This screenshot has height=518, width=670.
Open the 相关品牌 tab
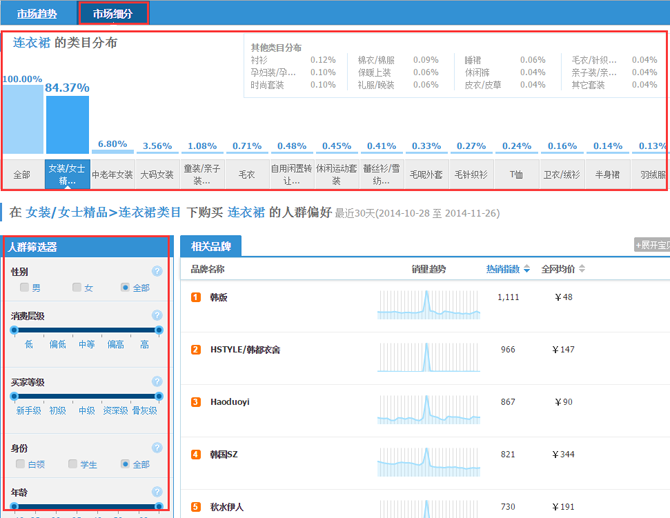211,246
